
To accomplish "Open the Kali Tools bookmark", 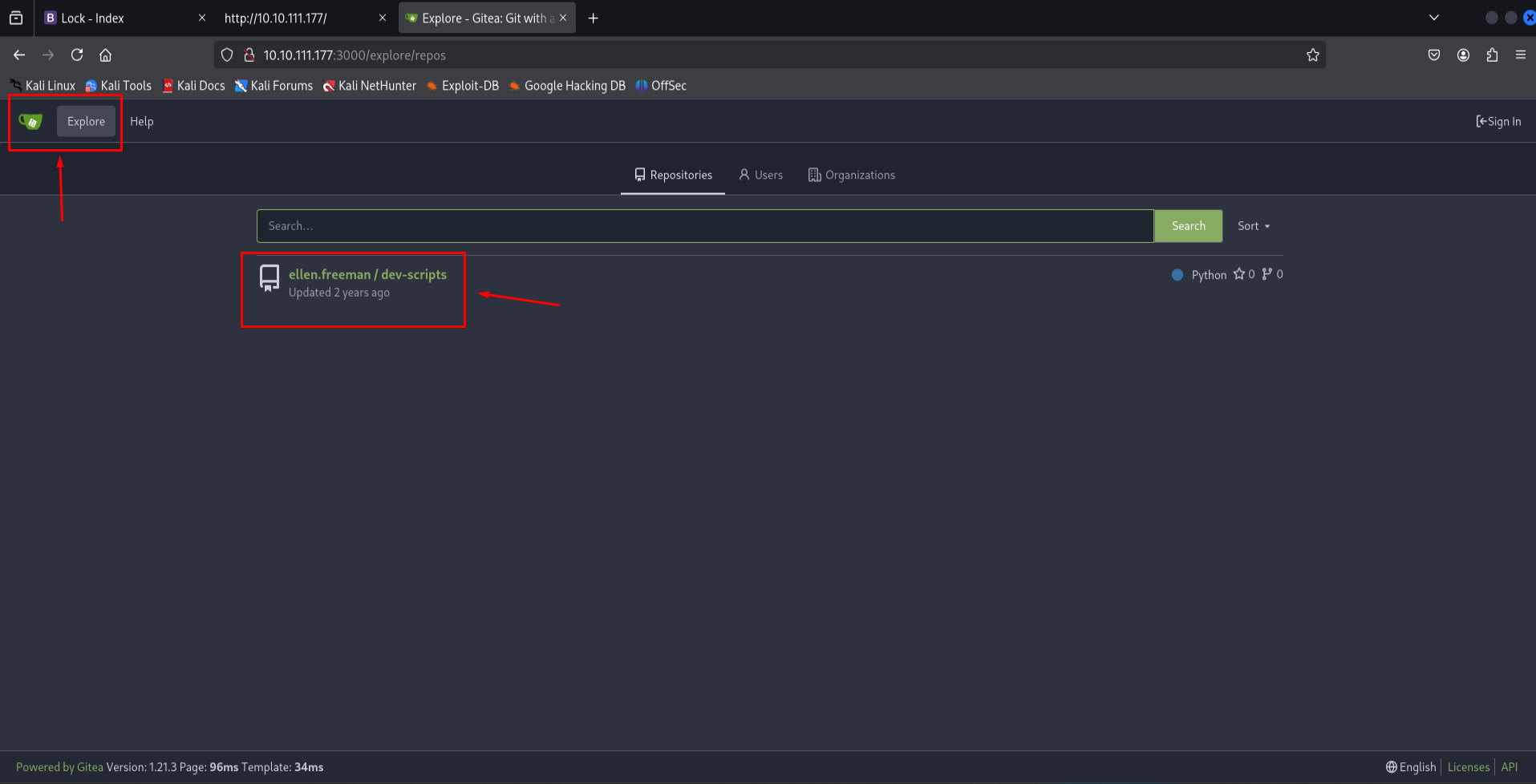I will (119, 86).
